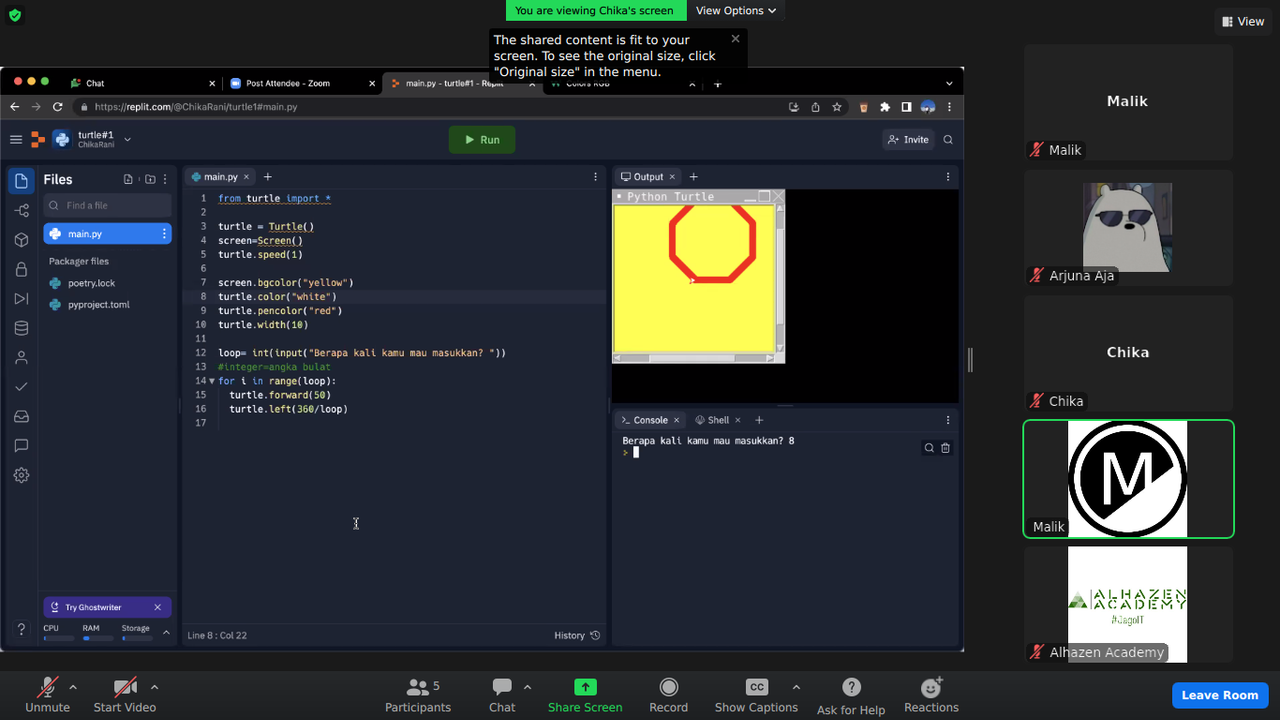Open the View Options dropdown
Viewport: 1280px width, 720px height.
(736, 10)
